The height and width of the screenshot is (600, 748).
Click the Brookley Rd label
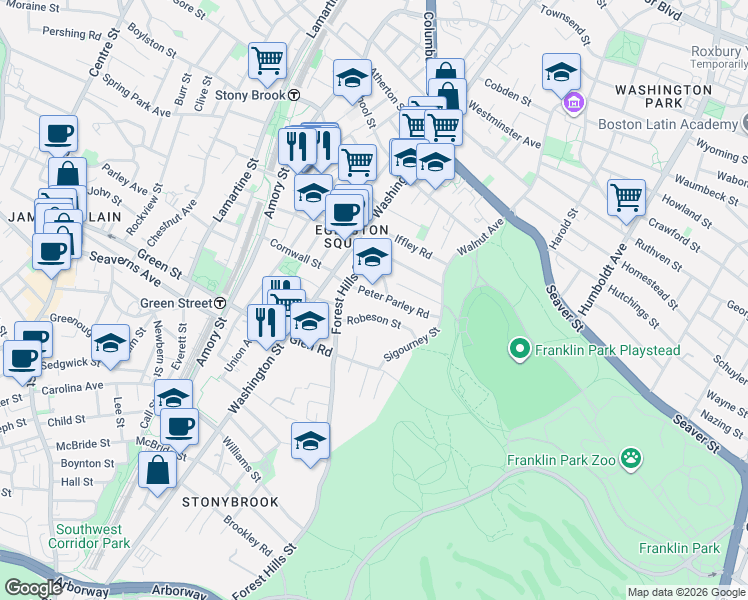tap(248, 536)
